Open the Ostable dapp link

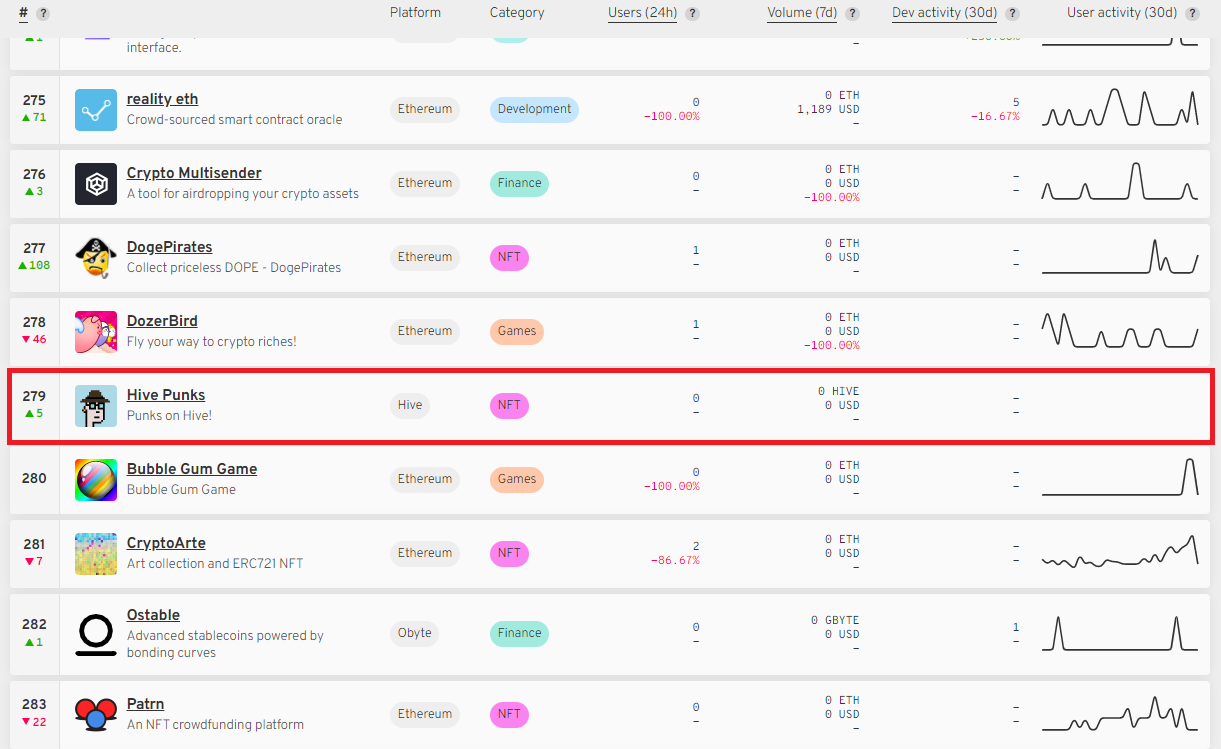(153, 615)
